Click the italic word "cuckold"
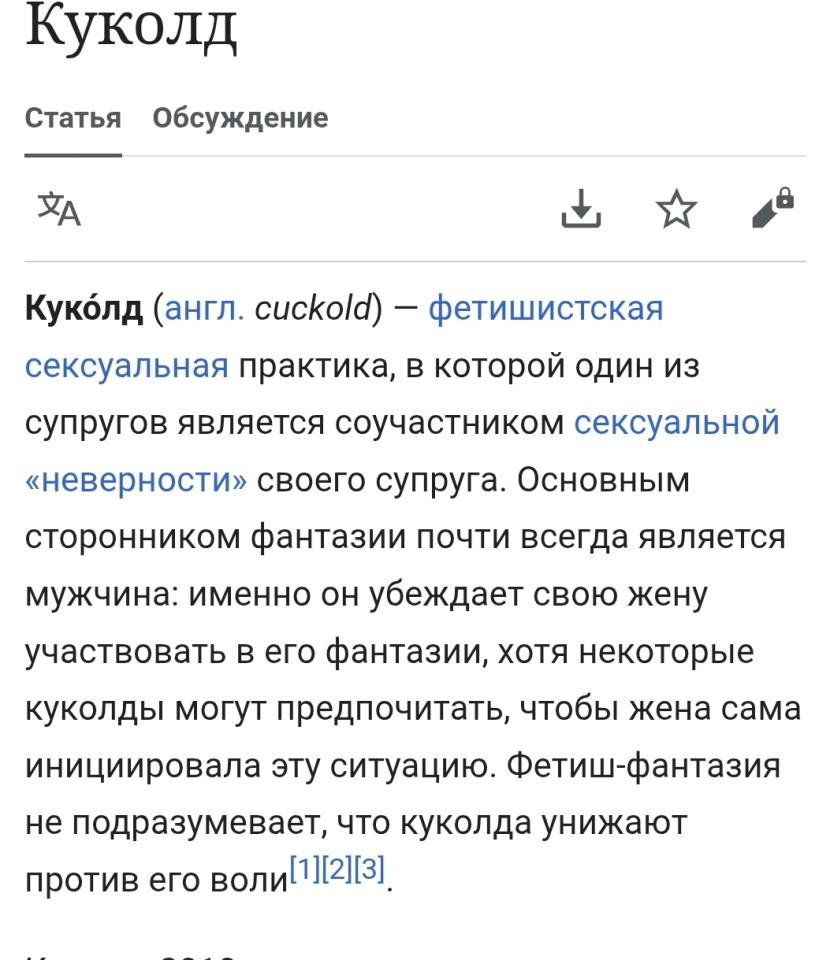 point(313,309)
